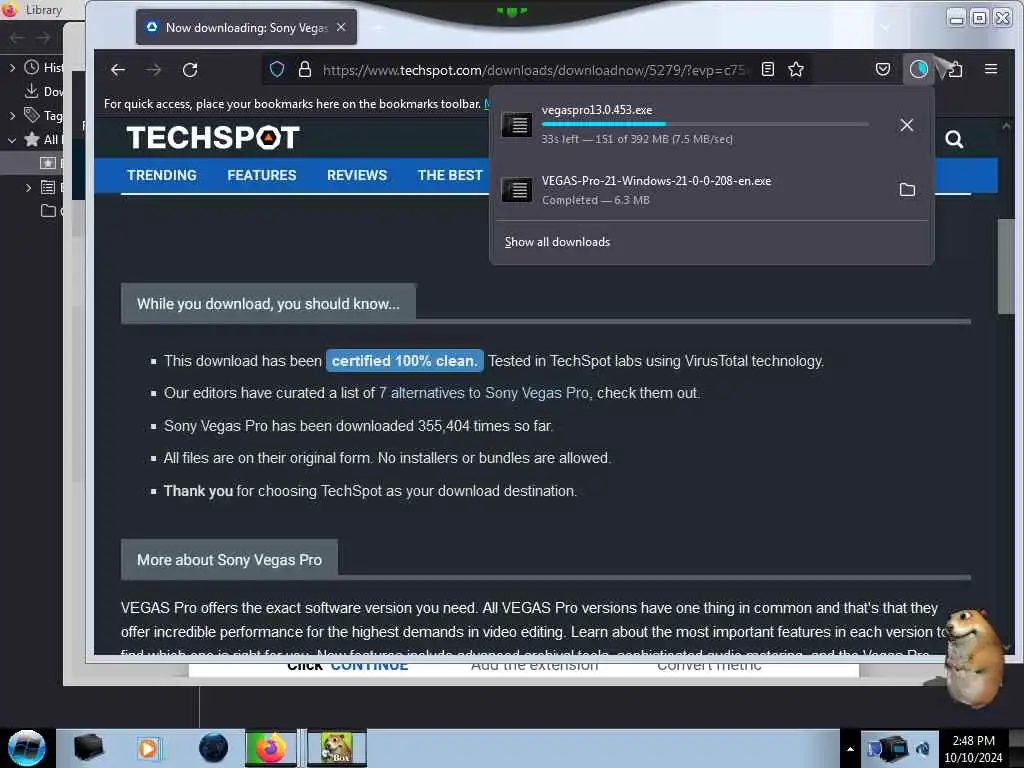Bookmark this page with the star icon
This screenshot has width=1024, height=768.
coord(795,69)
